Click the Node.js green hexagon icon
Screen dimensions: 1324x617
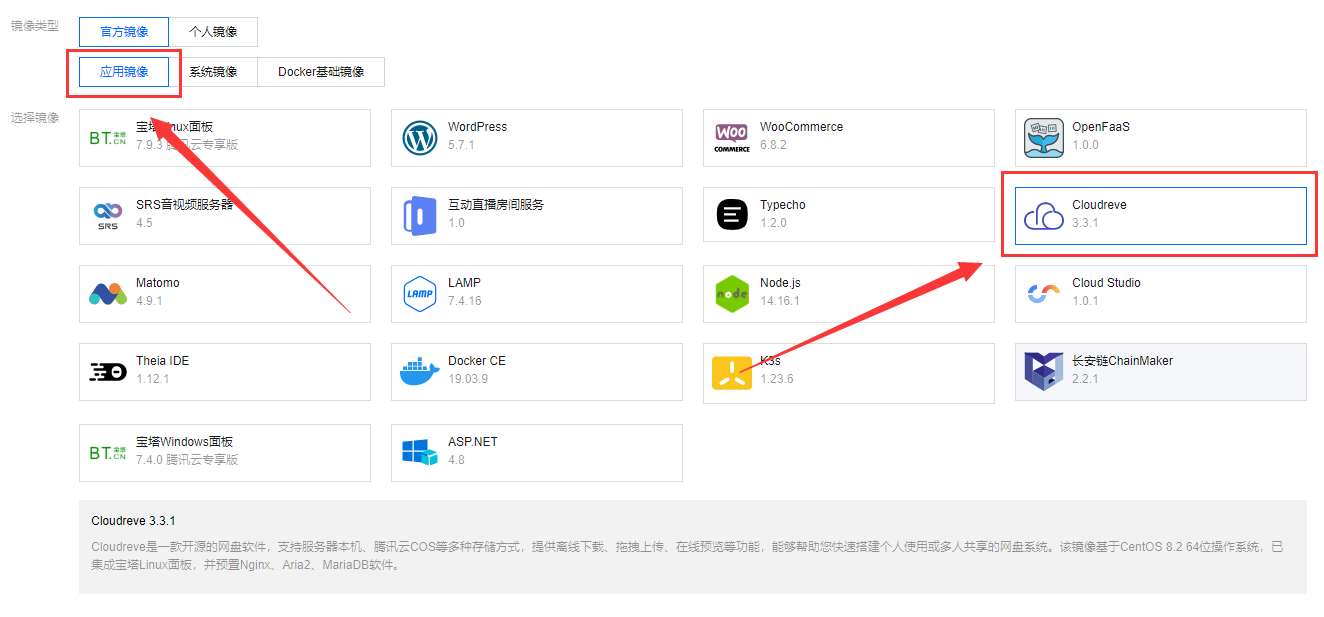[732, 294]
